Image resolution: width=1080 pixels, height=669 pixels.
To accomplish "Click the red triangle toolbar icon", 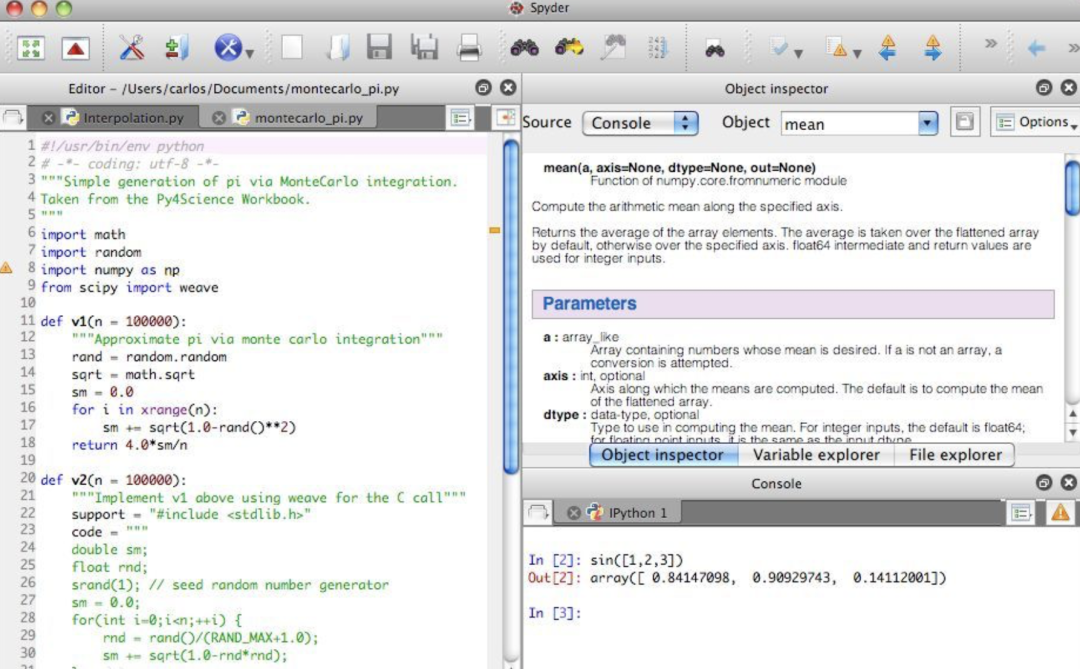I will pos(75,48).
